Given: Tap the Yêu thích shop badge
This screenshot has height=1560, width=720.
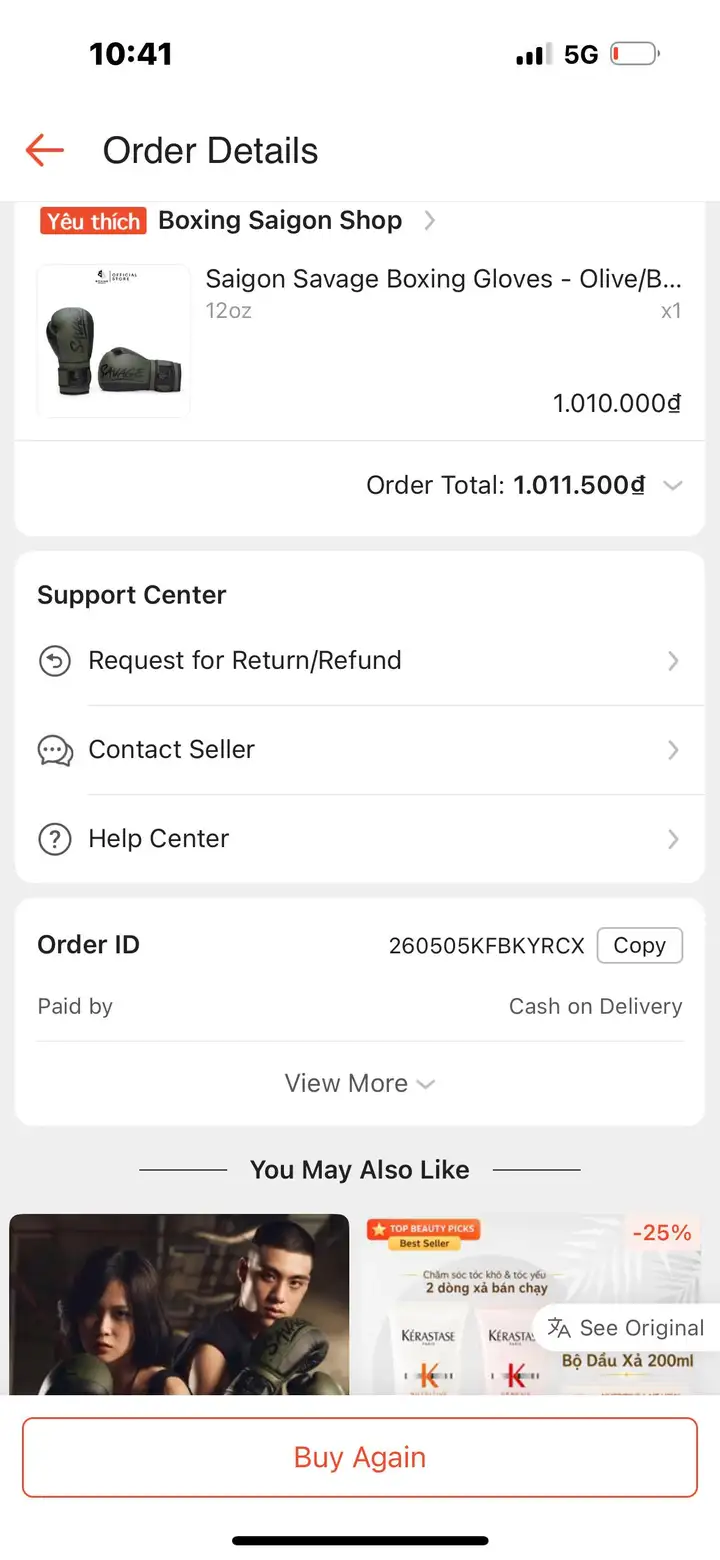Looking at the screenshot, I should click(93, 221).
